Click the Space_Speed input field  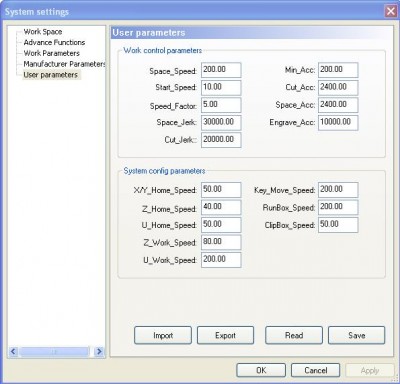coord(221,70)
